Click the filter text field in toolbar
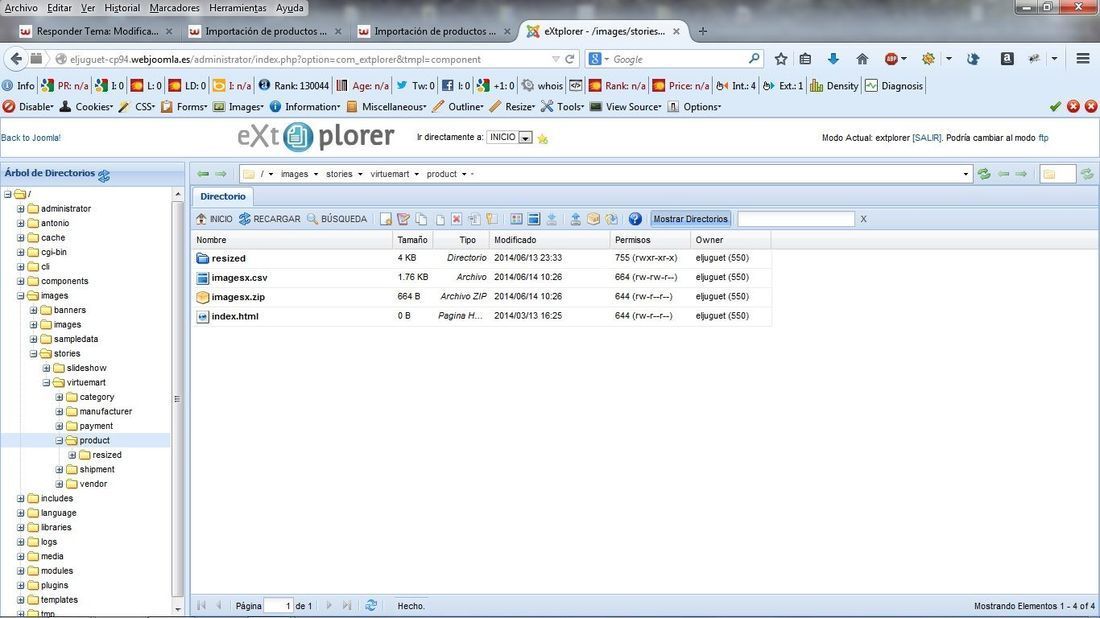The image size is (1100, 618). click(x=796, y=219)
